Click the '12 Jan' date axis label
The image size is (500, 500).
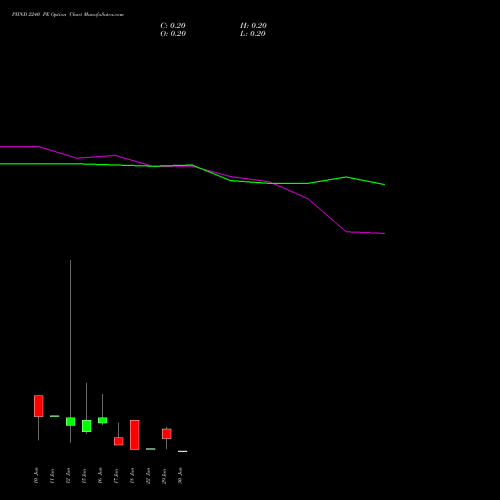(68, 476)
